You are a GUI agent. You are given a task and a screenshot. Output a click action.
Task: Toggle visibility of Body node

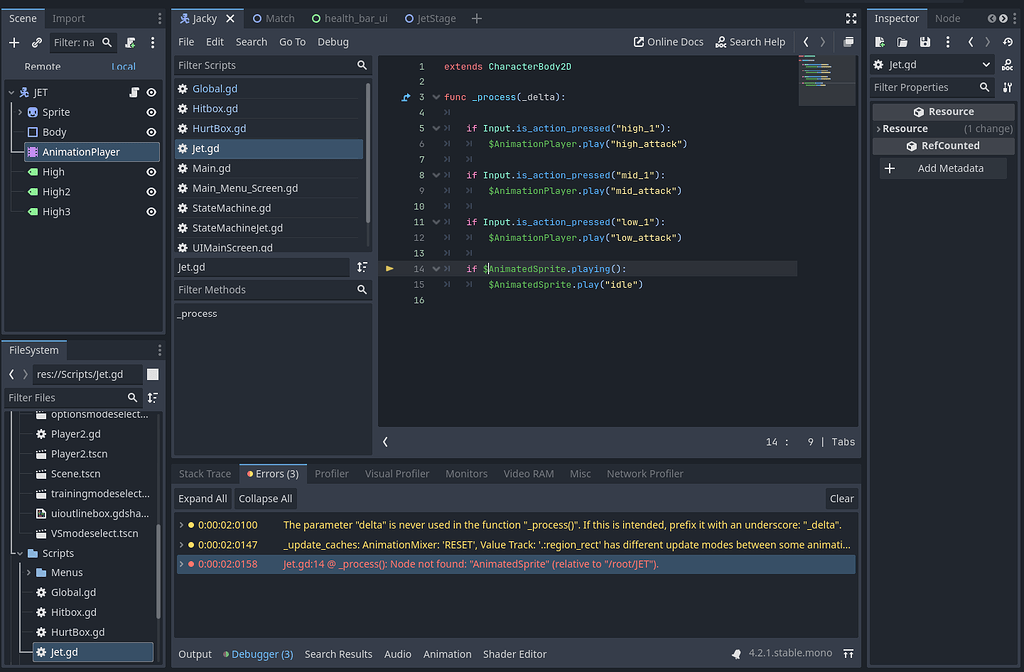coord(151,132)
